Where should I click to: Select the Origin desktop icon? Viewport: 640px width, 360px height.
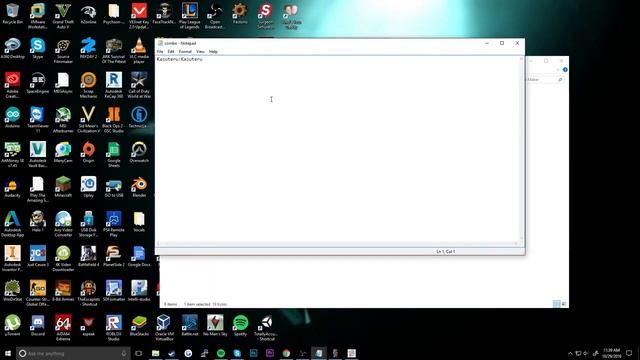point(88,152)
